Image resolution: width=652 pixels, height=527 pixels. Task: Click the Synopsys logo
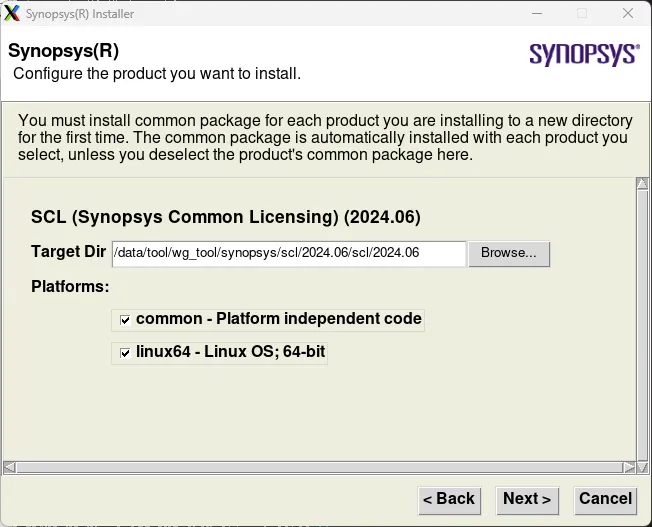pyautogui.click(x=585, y=54)
